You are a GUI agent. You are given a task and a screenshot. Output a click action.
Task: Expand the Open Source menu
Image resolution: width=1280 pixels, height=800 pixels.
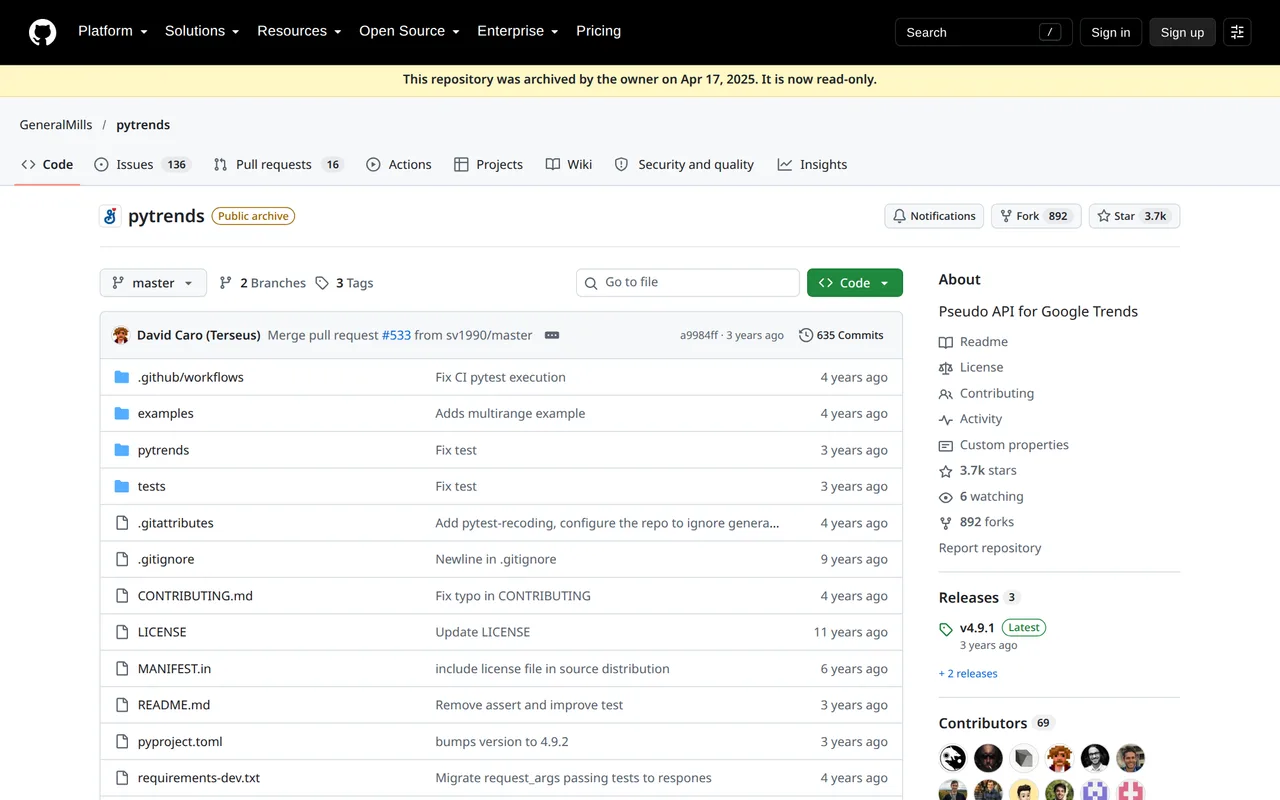[409, 31]
